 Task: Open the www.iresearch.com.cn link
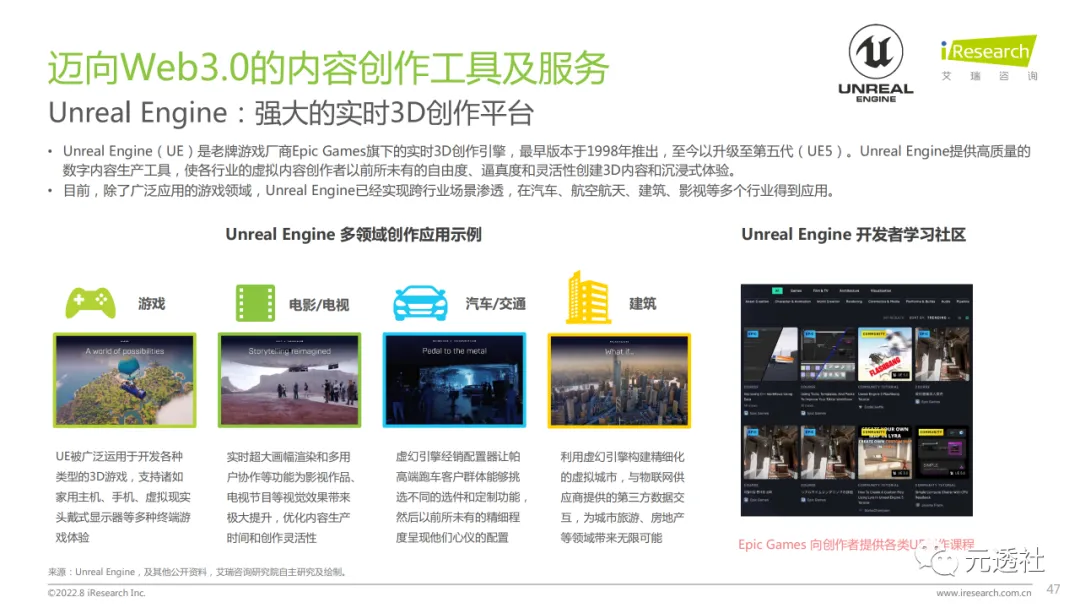[x=984, y=593]
